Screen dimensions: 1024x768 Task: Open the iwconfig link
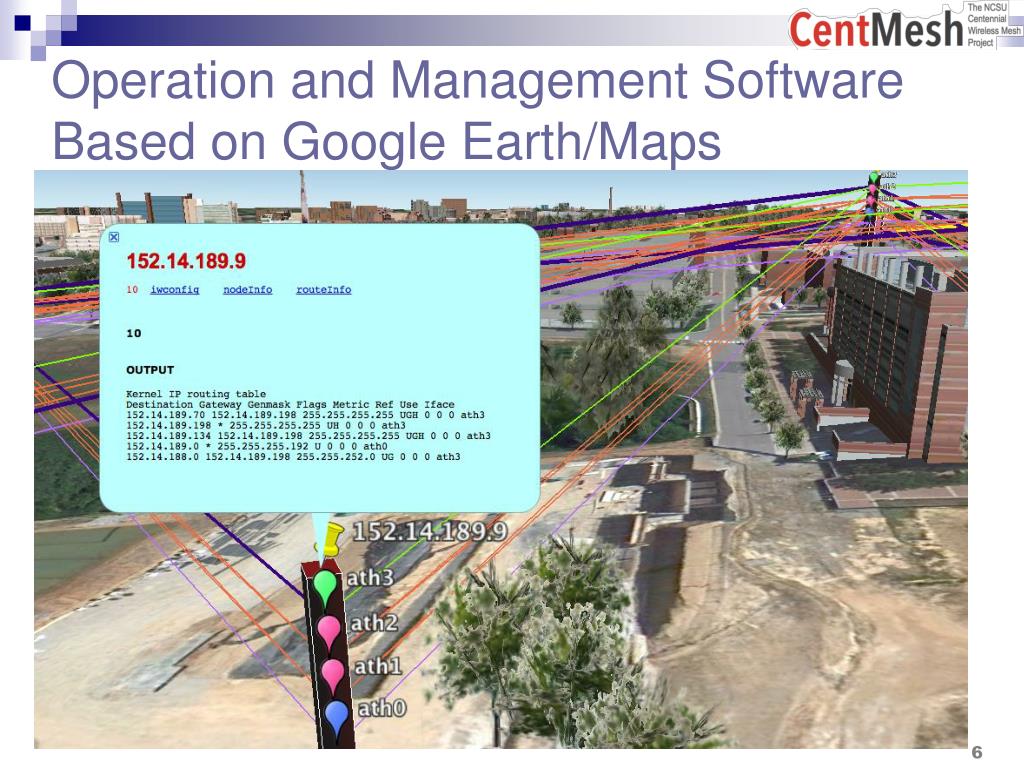[174, 289]
